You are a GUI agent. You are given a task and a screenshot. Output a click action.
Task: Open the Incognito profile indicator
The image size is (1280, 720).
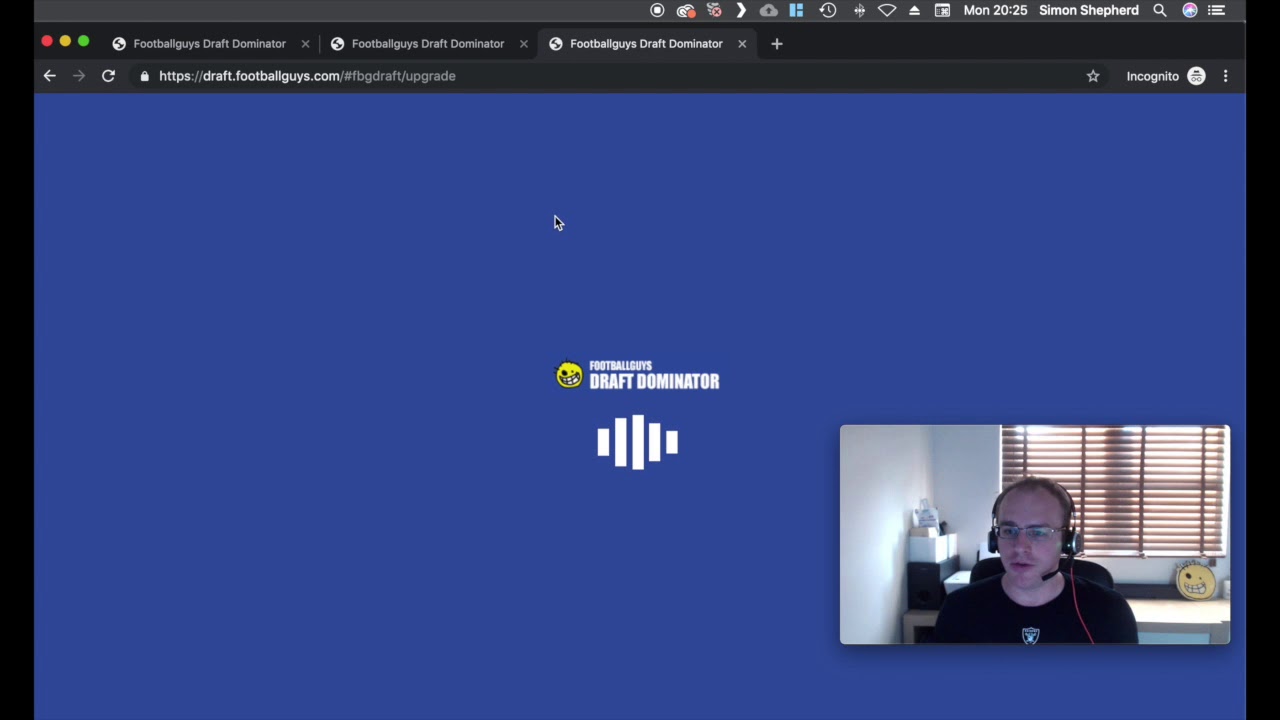(1166, 76)
